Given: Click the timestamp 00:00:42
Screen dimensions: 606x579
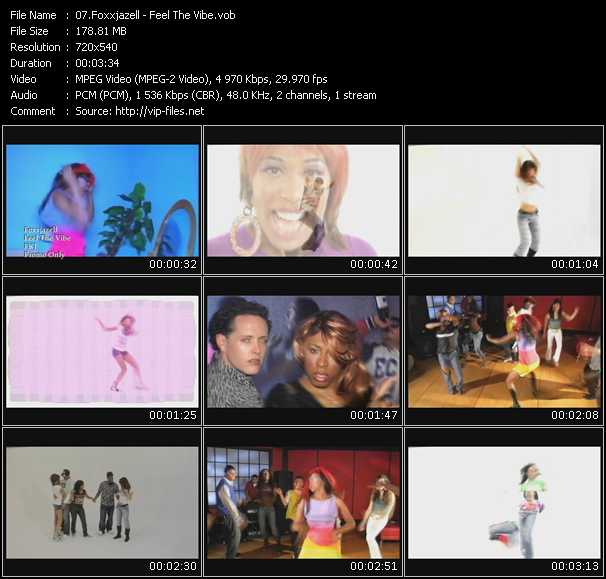Looking at the screenshot, I should tap(374, 264).
